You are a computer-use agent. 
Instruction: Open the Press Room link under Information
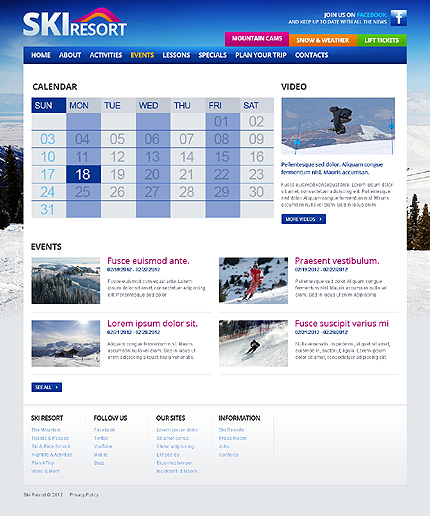[x=232, y=438]
